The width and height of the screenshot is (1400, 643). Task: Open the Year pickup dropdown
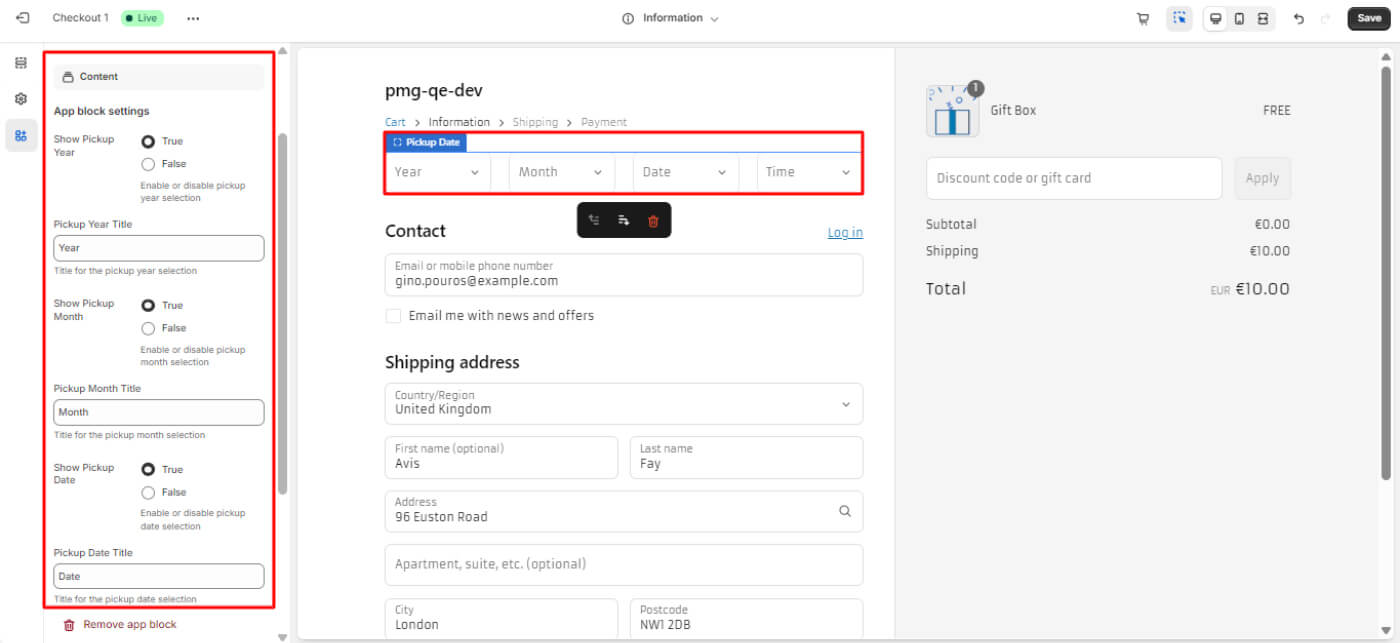pos(437,172)
